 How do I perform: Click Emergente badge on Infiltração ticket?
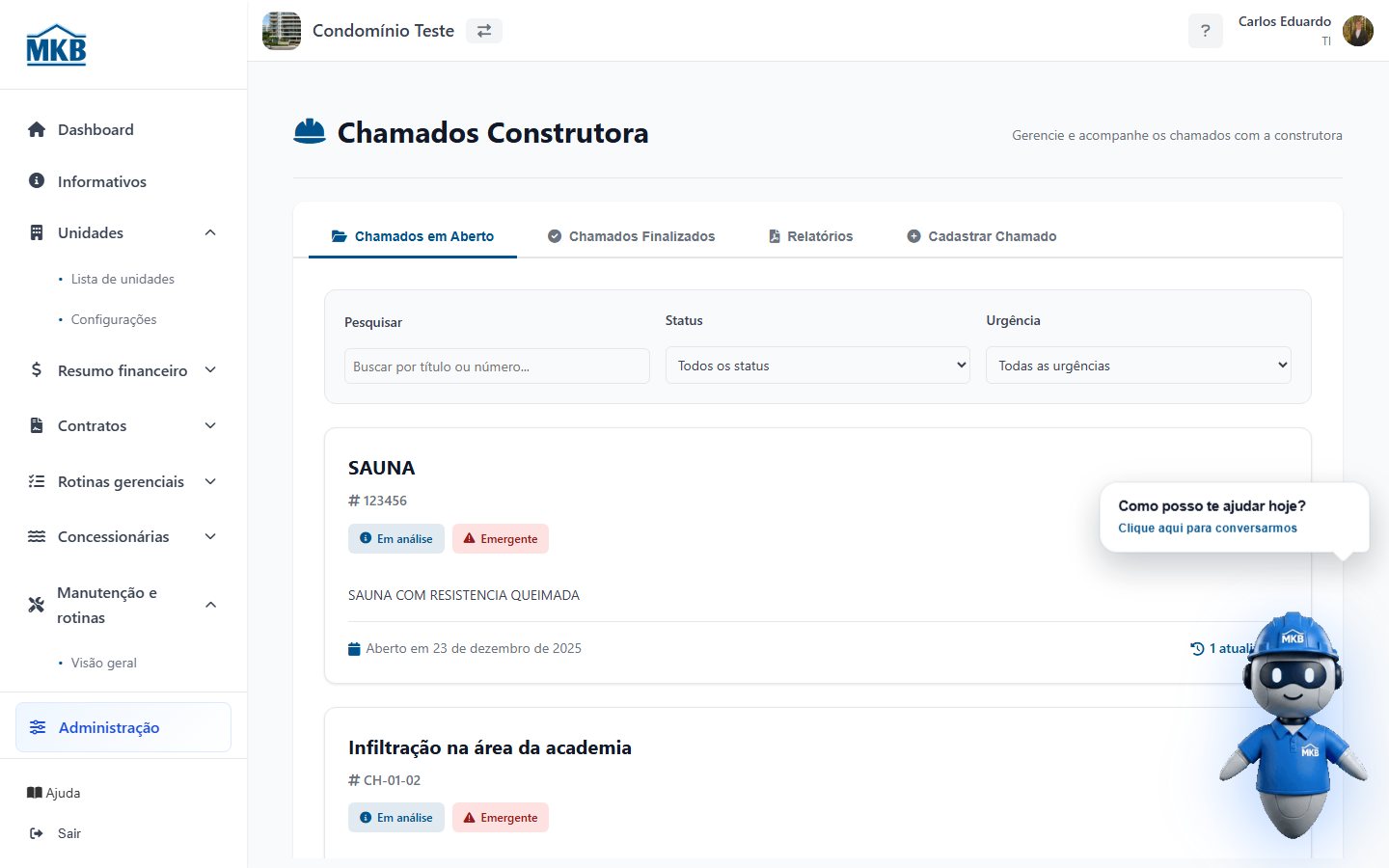pyautogui.click(x=501, y=817)
